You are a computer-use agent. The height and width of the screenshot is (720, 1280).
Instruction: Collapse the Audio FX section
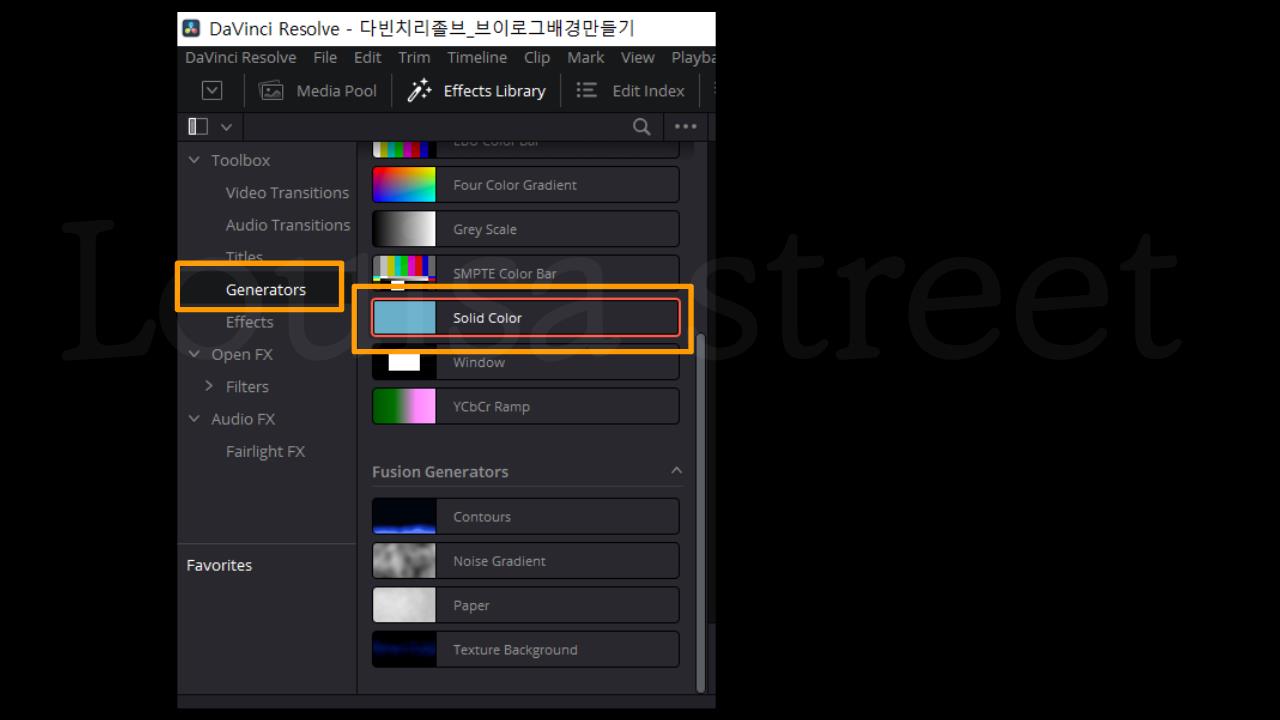pyautogui.click(x=194, y=419)
